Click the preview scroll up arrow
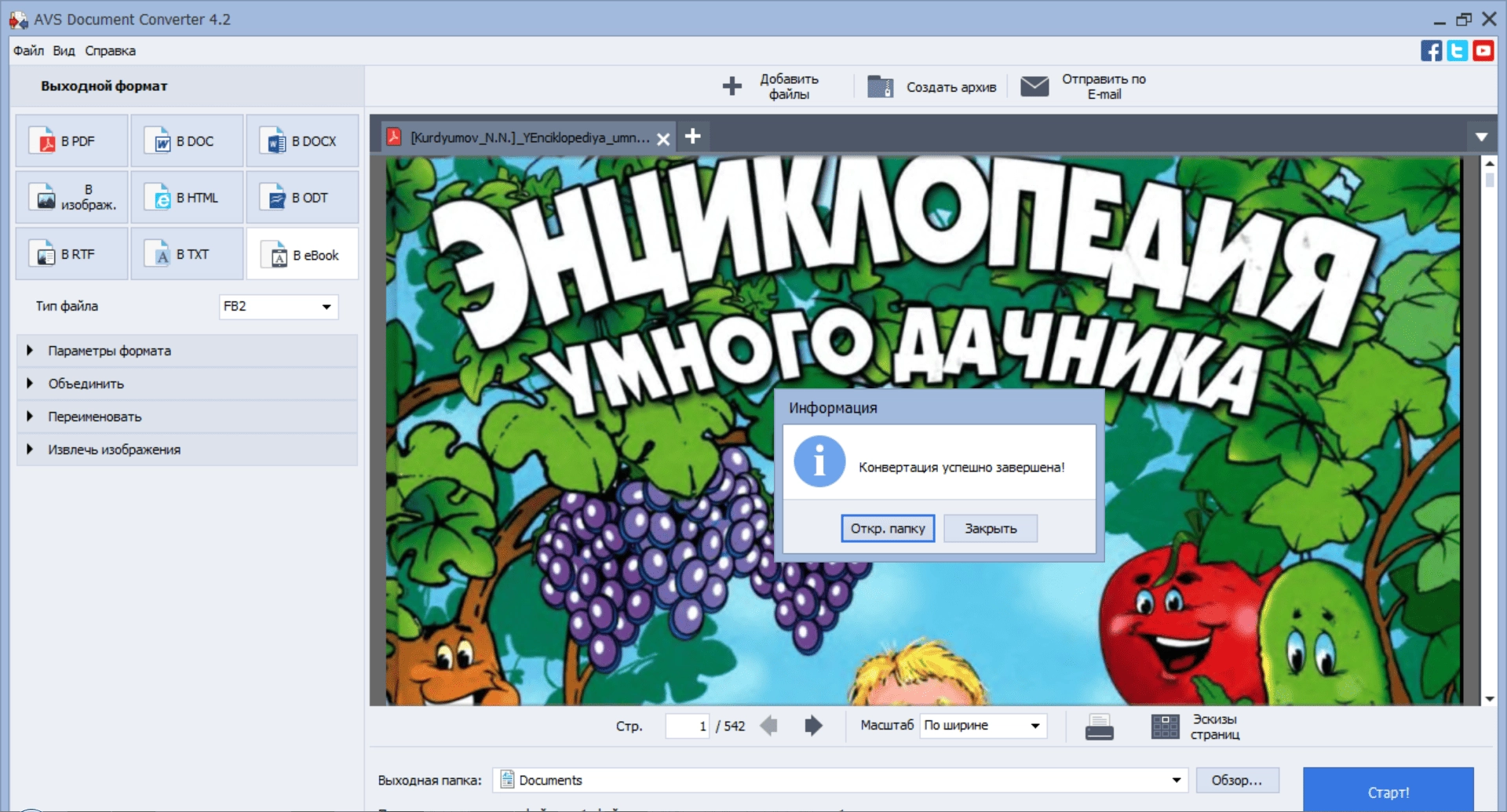1507x812 pixels. (x=1489, y=164)
